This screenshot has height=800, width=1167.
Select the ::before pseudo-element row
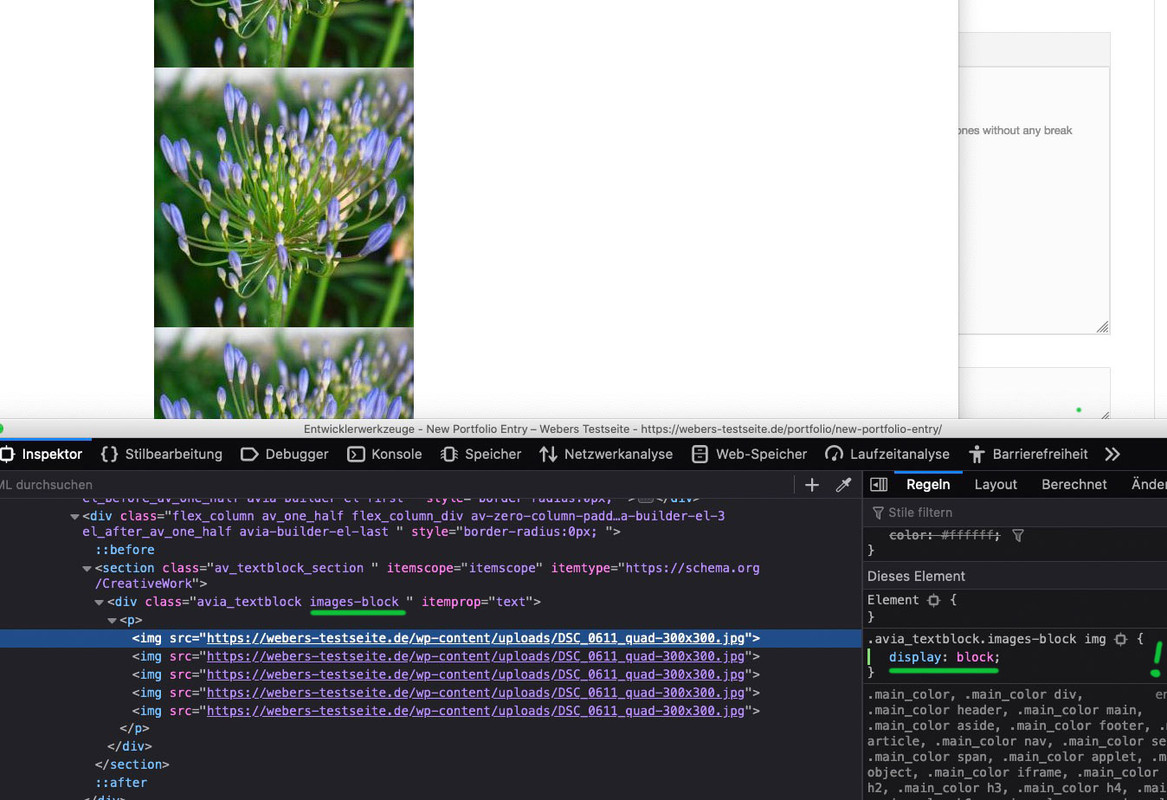(124, 550)
